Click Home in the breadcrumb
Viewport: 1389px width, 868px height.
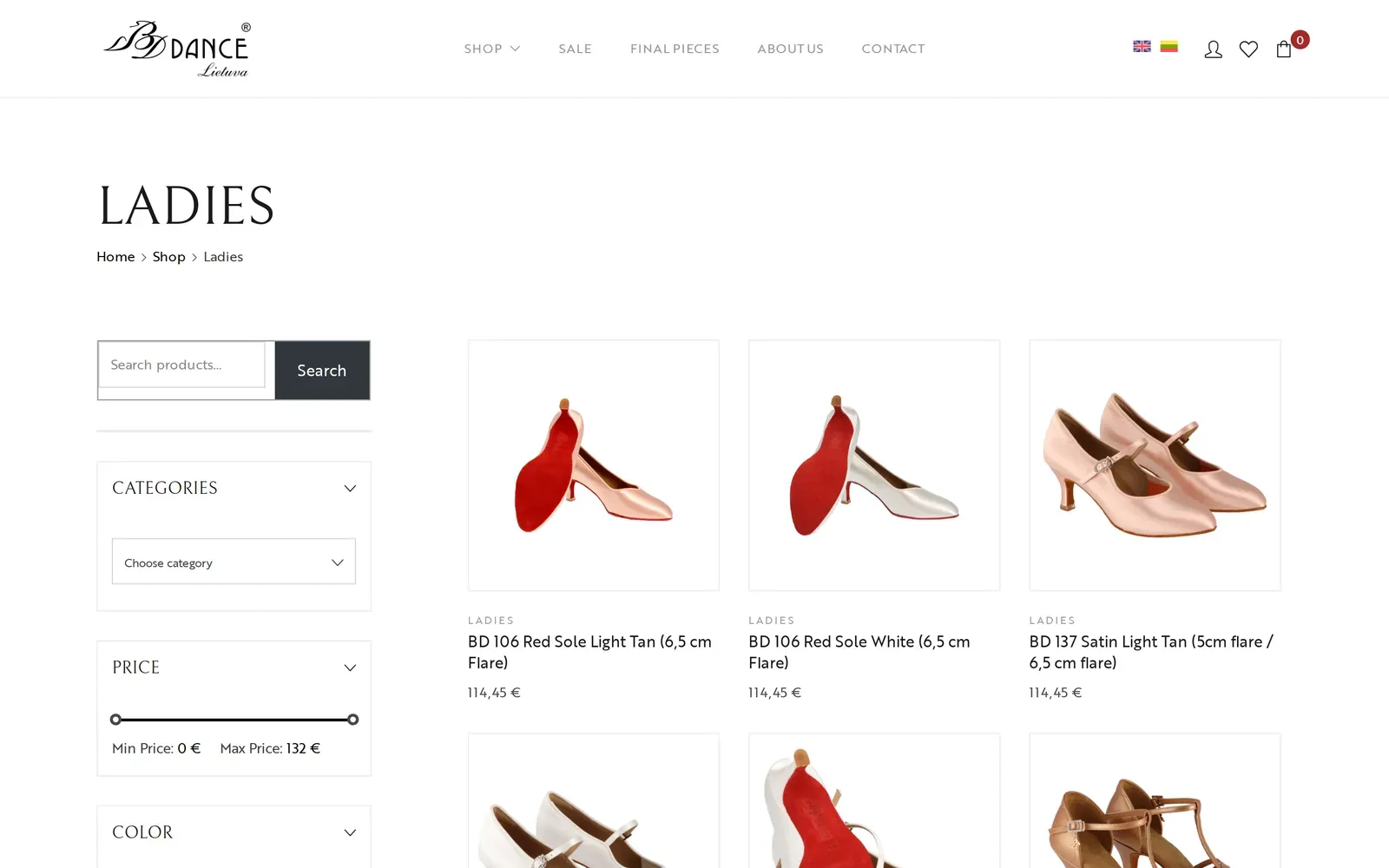[x=115, y=257]
